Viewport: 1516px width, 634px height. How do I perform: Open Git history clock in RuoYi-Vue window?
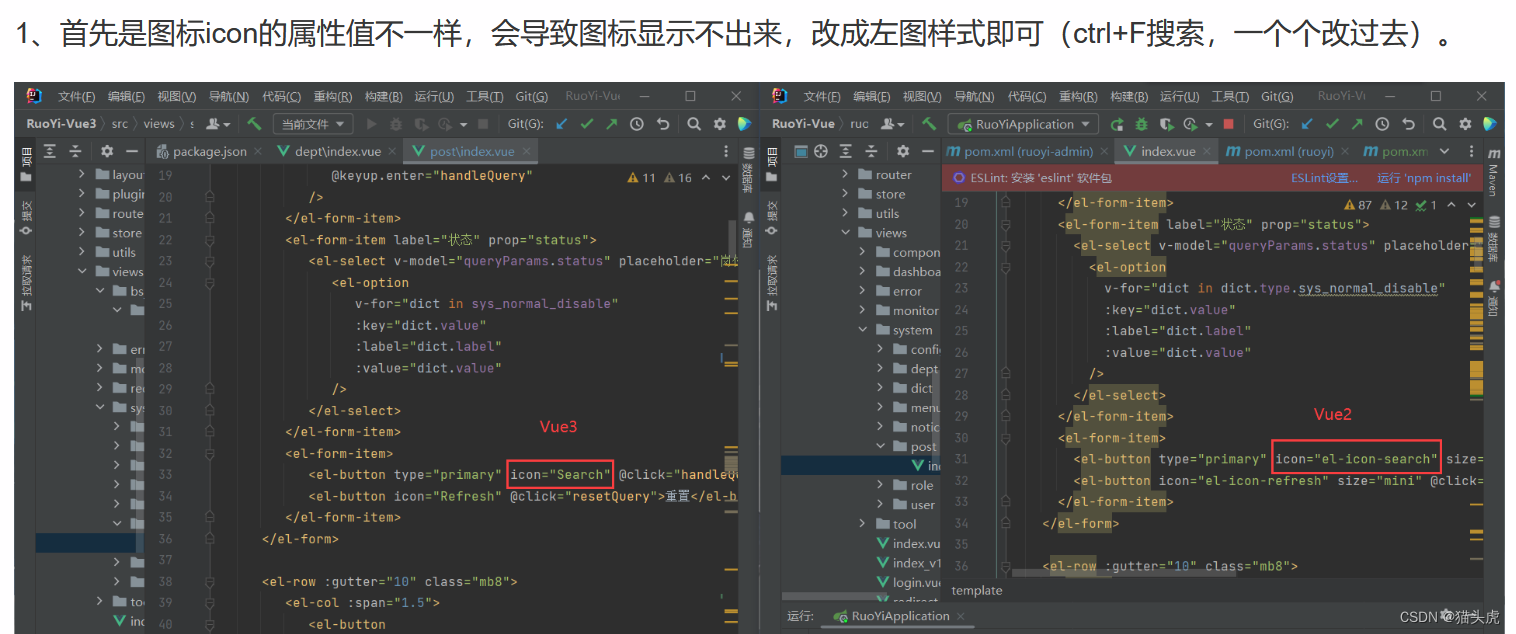pos(1382,124)
